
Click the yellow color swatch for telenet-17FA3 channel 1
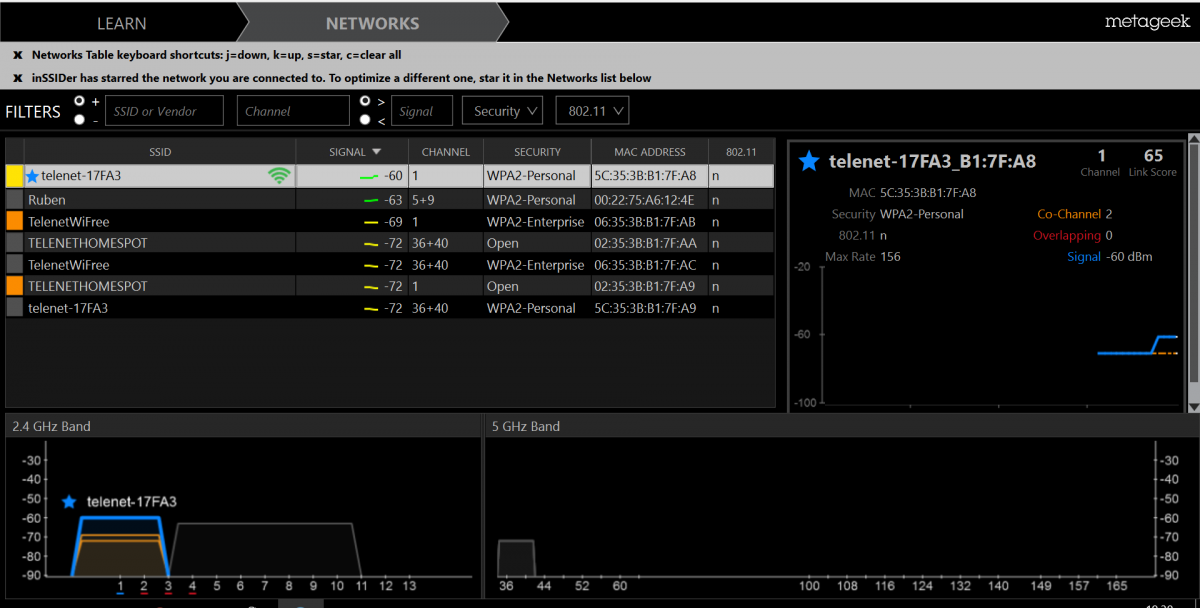[x=14, y=176]
